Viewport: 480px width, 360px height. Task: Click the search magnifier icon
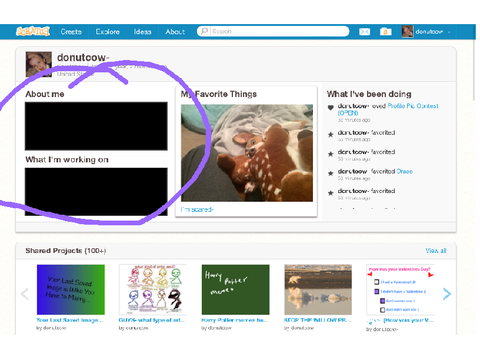[204, 31]
